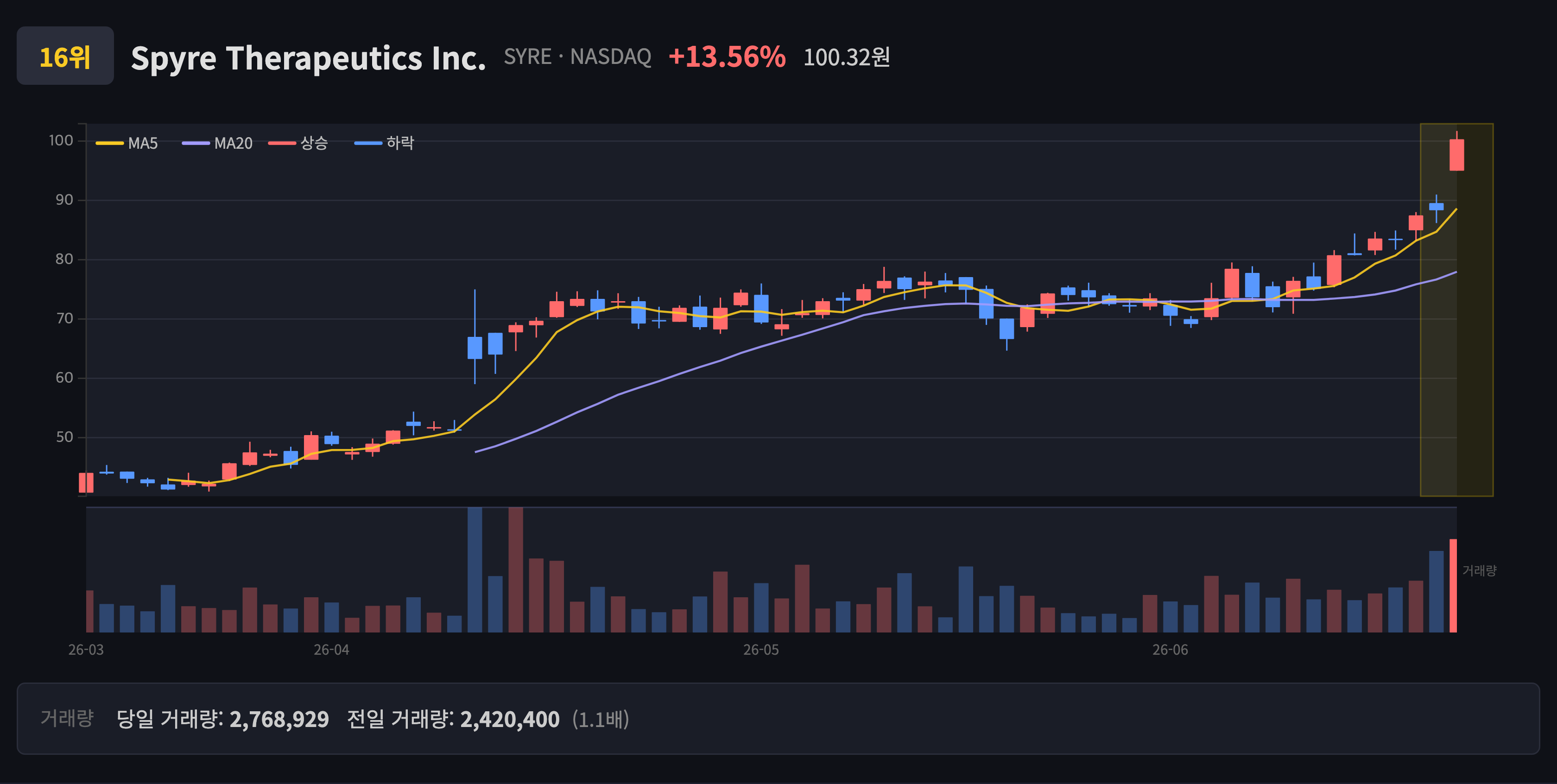1557x784 pixels.
Task: Click the (1.1배) volume ratio text
Action: [601, 719]
